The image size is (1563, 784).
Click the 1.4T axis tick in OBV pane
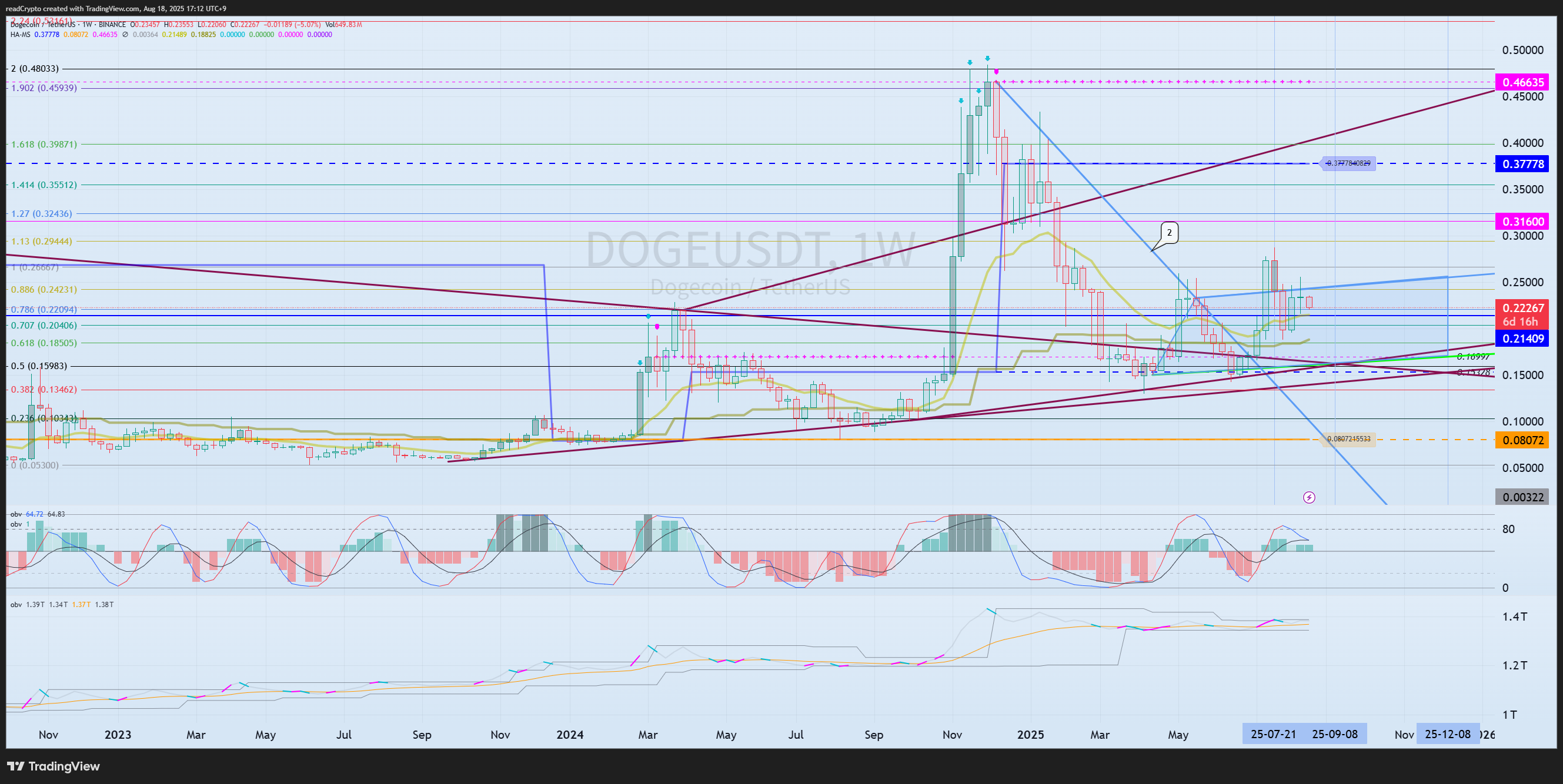1514,617
